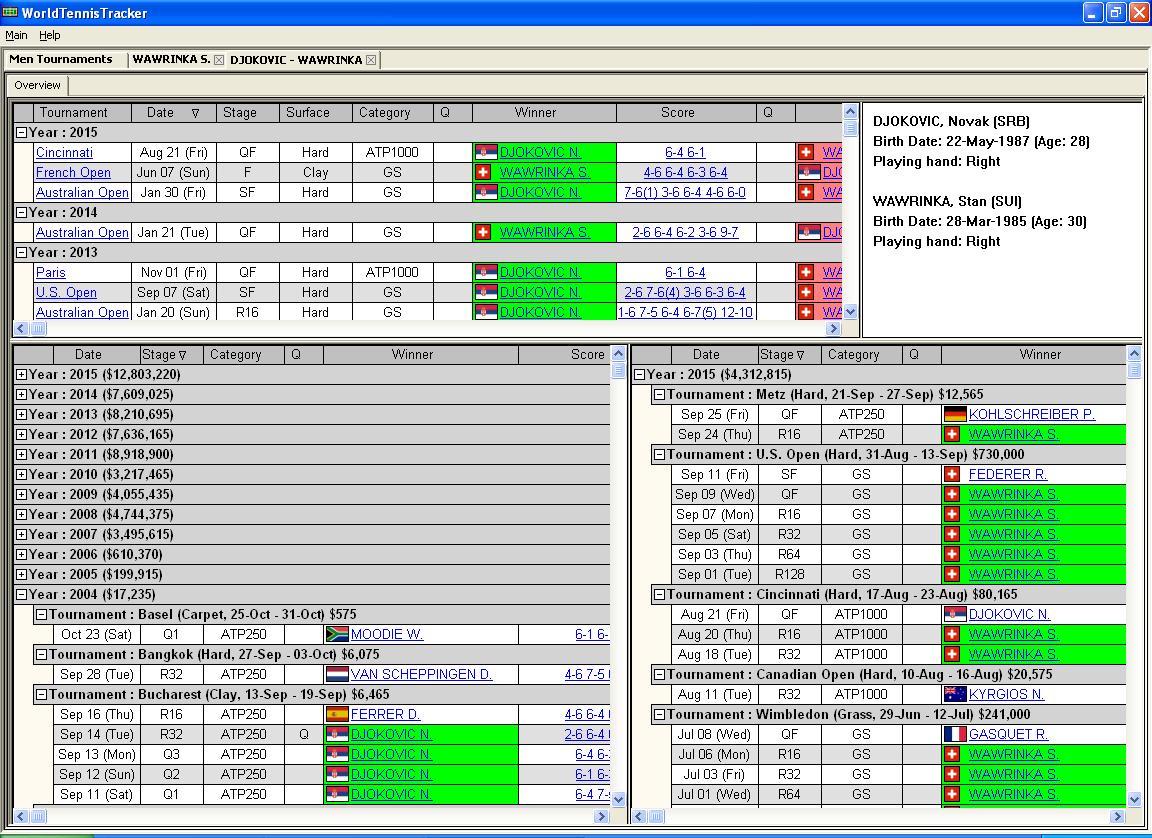Viewport: 1152px width, 838px height.
Task: Open the Help menu
Action: [49, 35]
